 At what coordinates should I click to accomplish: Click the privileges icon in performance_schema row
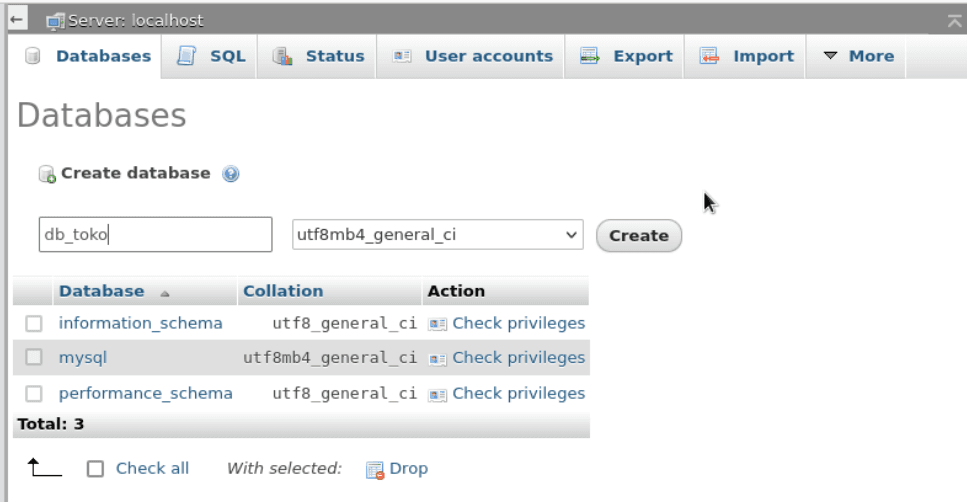[x=436, y=394]
